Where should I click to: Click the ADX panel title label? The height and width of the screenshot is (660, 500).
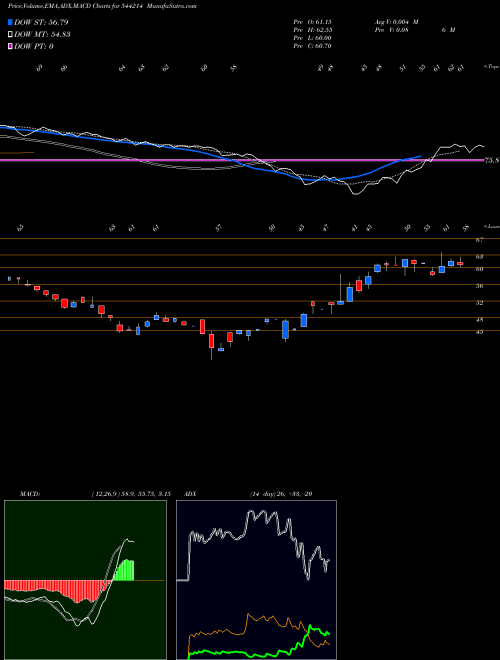point(190,494)
